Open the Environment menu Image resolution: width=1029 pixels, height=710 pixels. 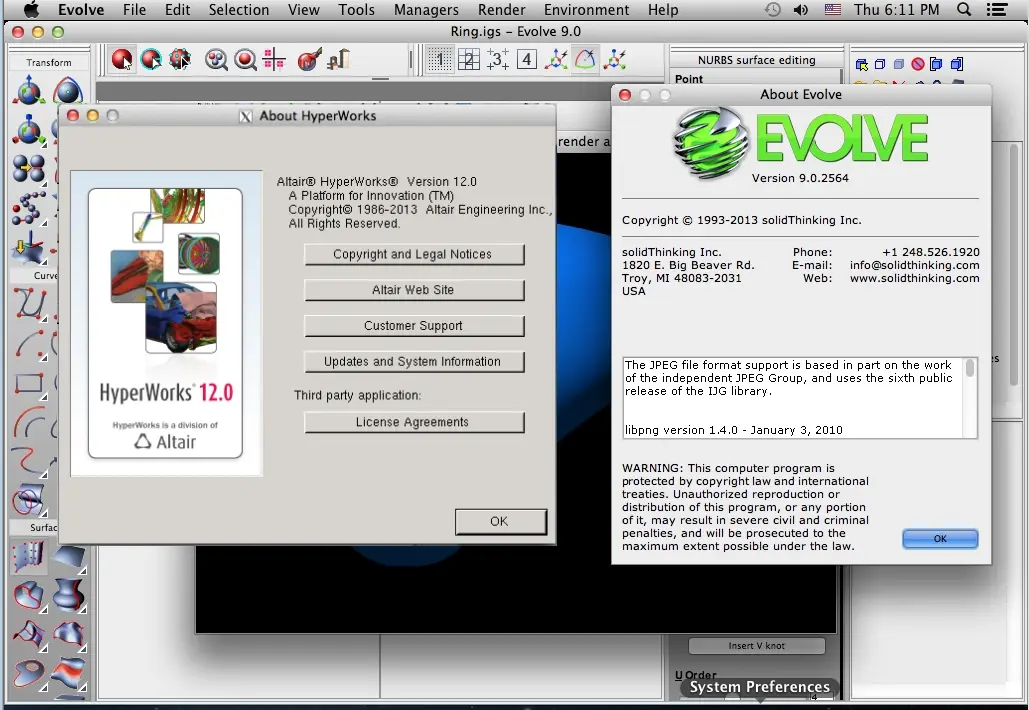pos(586,10)
